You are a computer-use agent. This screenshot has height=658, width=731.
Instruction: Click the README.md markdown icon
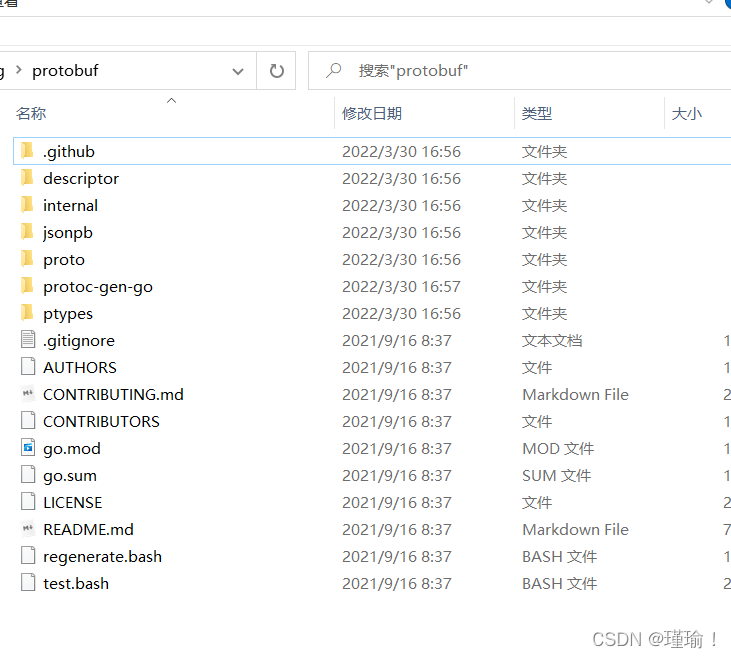point(28,528)
